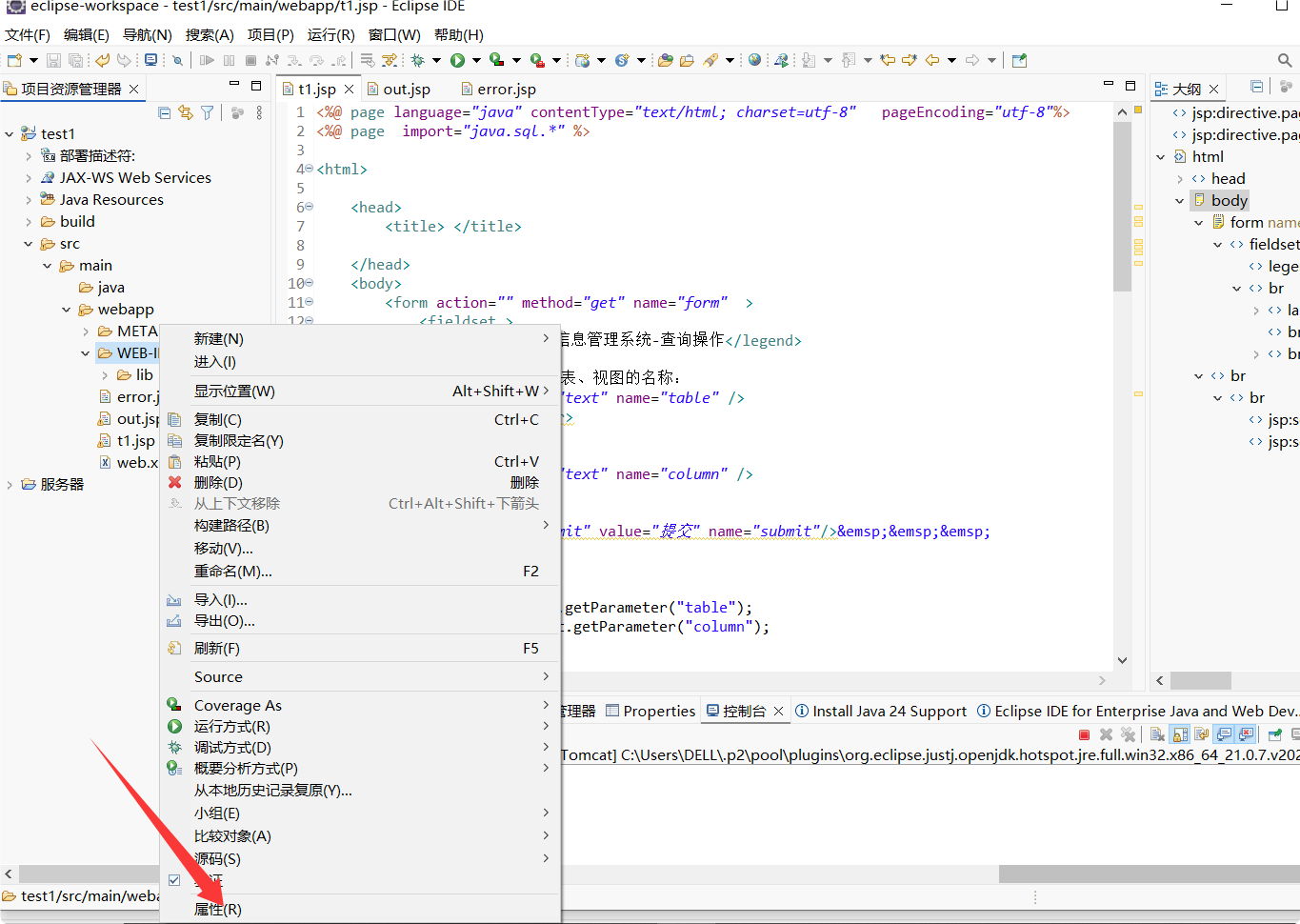Choose 刷新(F) from the context menu
The height and width of the screenshot is (924, 1300).
pos(218,648)
